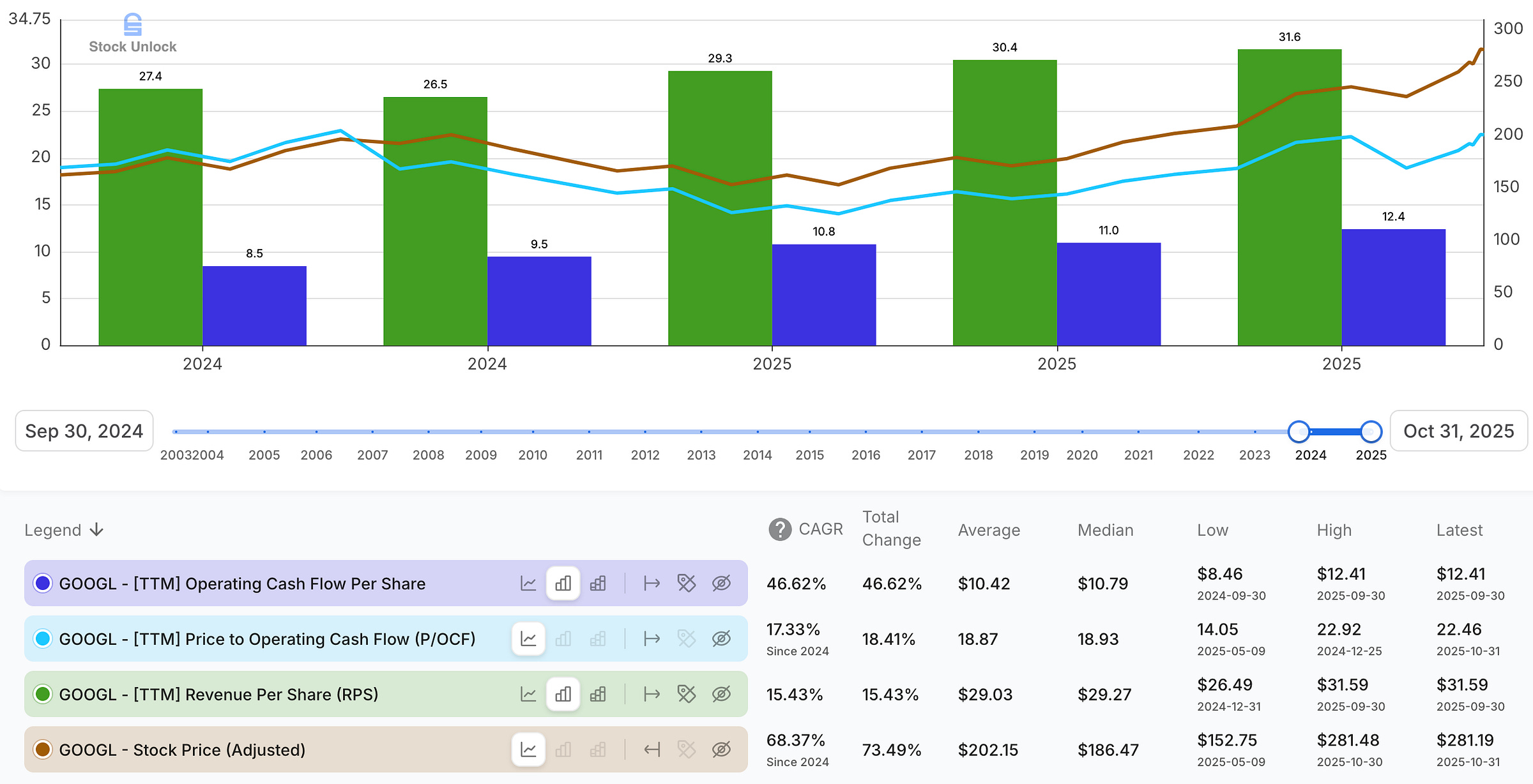This screenshot has height=784, width=1533.
Task: Hide the Revenue Per Share series
Action: pos(721,694)
